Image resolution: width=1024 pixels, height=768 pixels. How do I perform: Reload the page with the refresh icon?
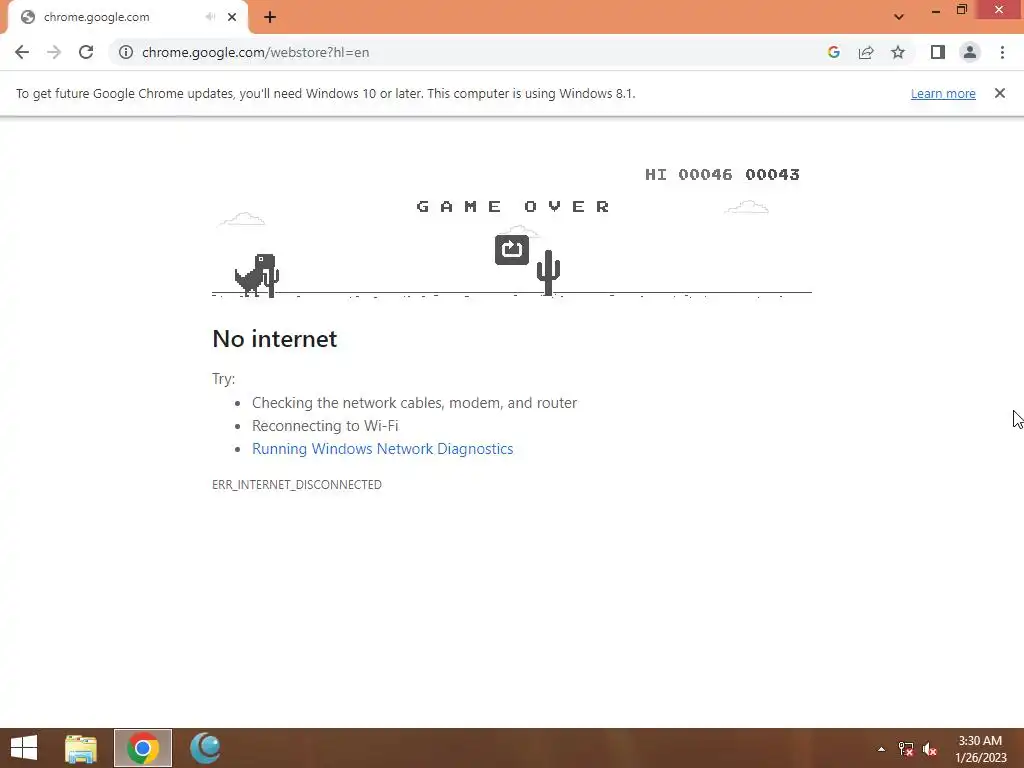(x=86, y=52)
